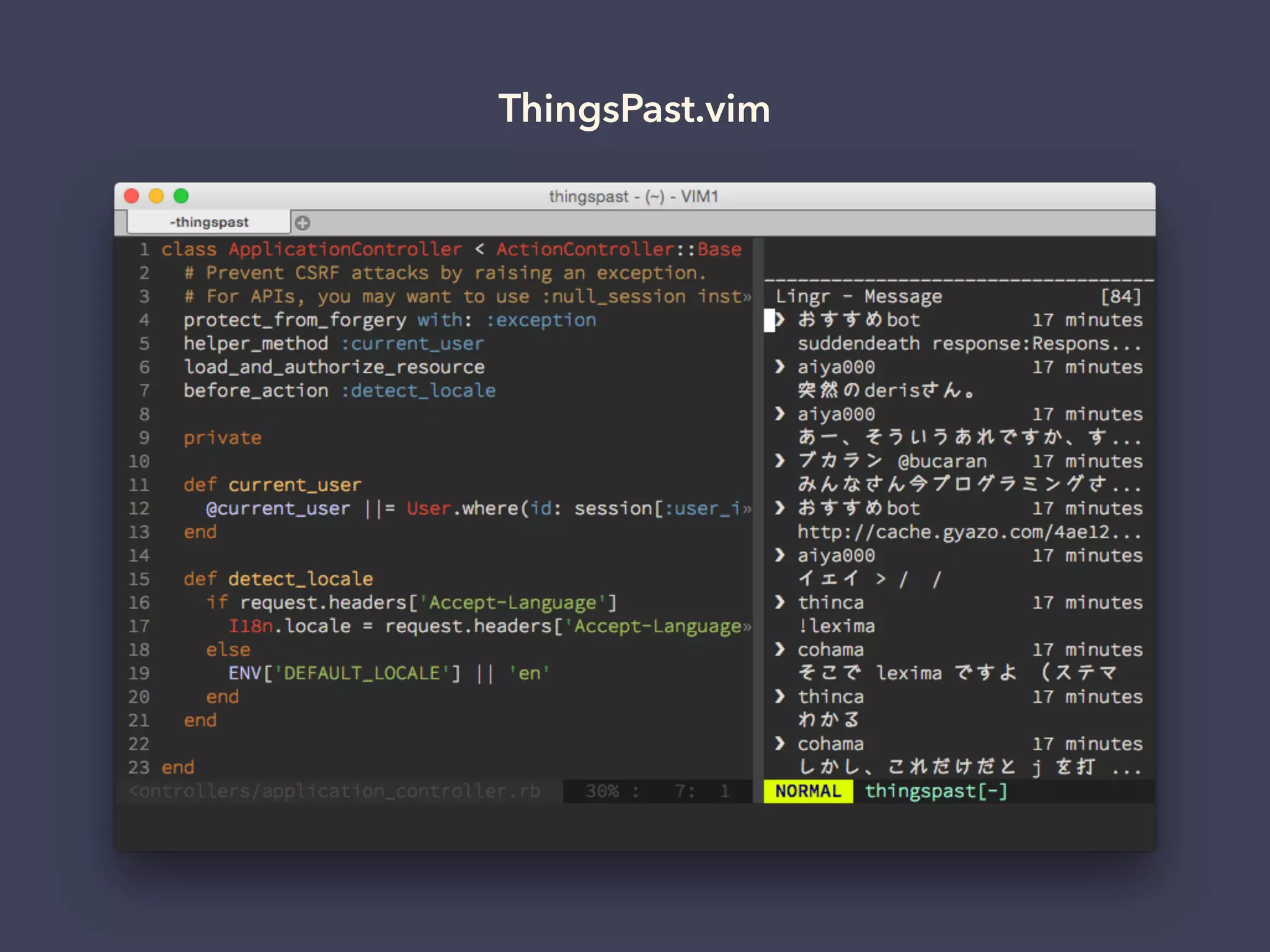Expand the aiya000 あー、そういう message chevron
Screen dimensions: 1270x952
pos(780,414)
